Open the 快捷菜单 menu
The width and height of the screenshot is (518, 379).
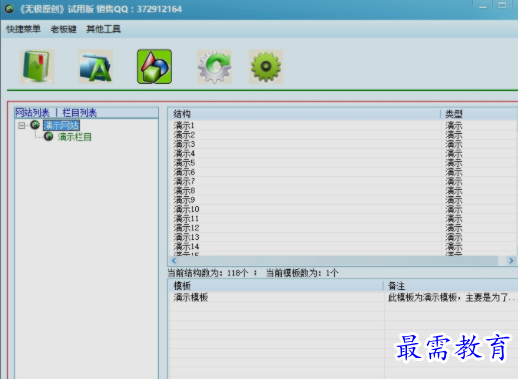click(x=23, y=29)
